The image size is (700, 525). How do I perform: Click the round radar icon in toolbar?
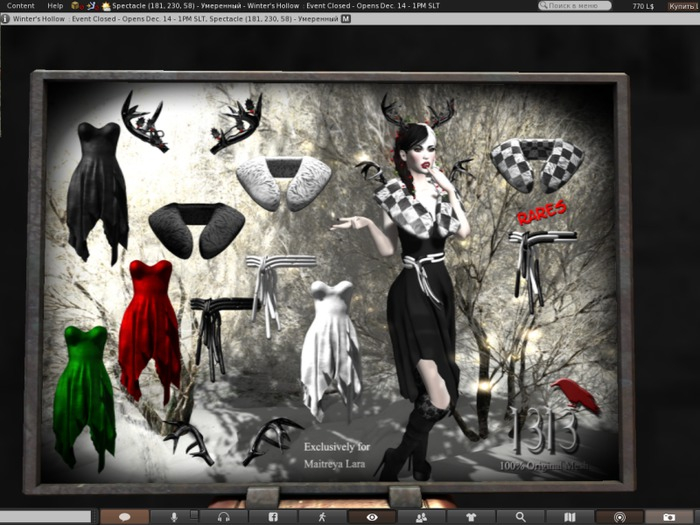tap(619, 517)
